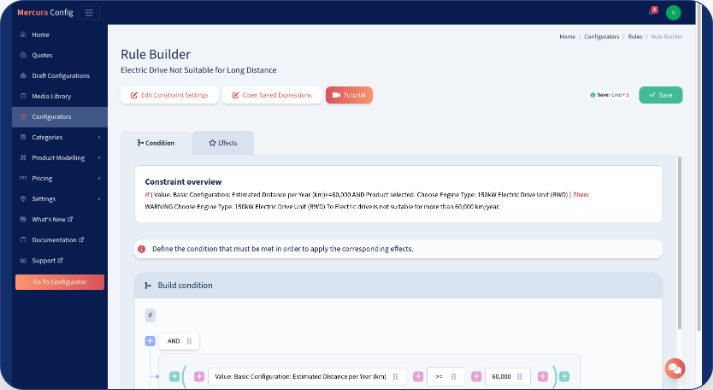Screen dimensions: 713x390
Task: Click drag handle on 60,000 block
Action: click(x=520, y=376)
